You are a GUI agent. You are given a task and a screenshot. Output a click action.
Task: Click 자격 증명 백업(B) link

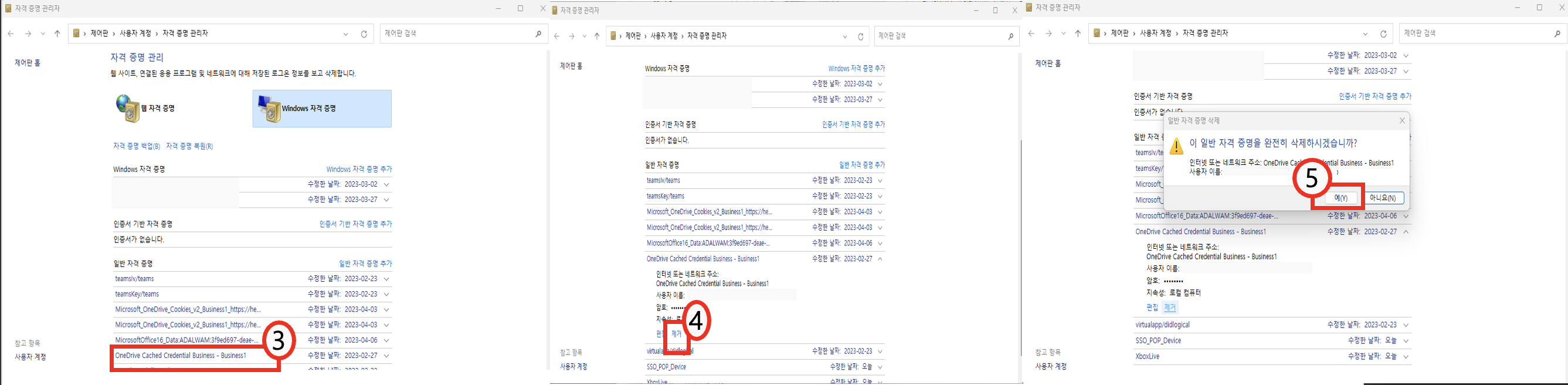point(137,146)
